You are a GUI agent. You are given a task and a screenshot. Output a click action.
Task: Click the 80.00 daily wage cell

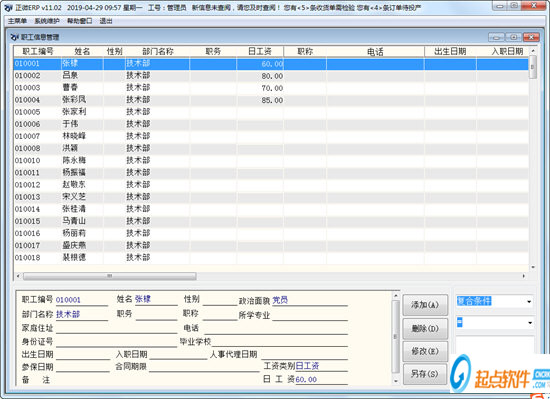(x=260, y=76)
